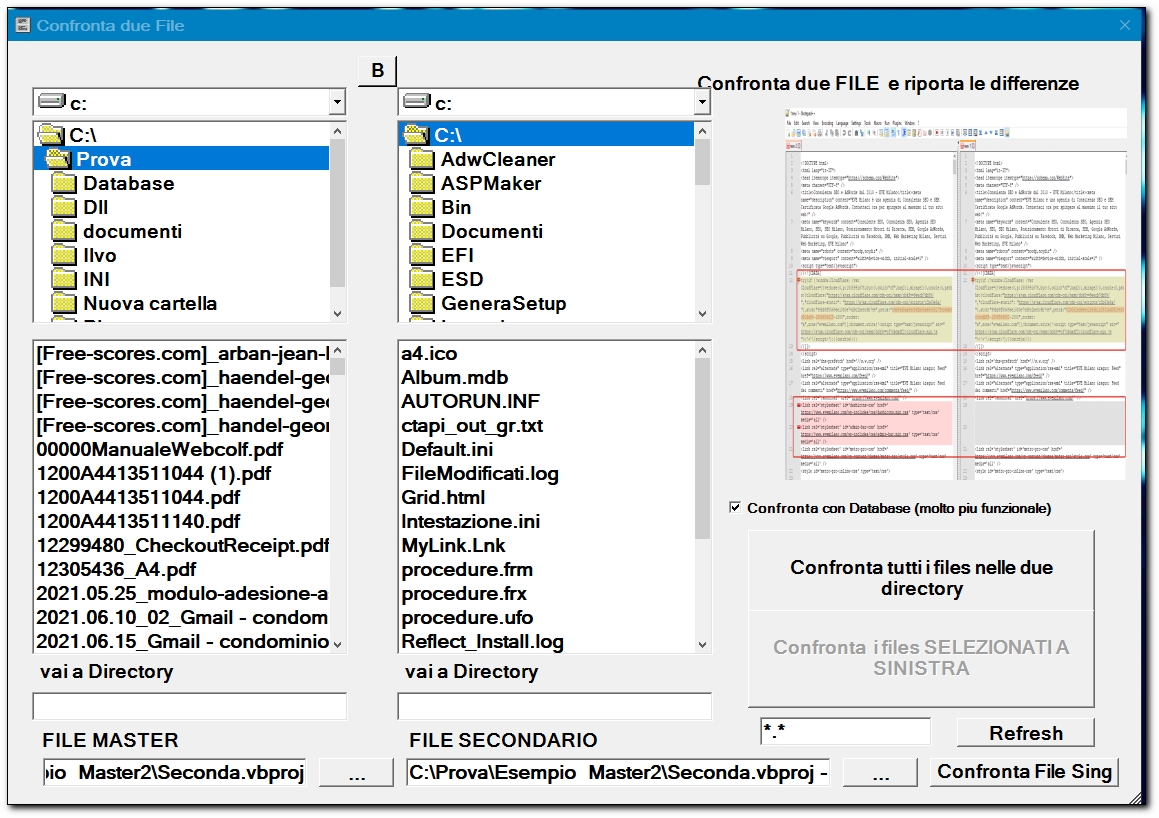This screenshot has height=818, width=1159.
Task: Click the Bin folder icon
Action: pyautogui.click(x=422, y=208)
